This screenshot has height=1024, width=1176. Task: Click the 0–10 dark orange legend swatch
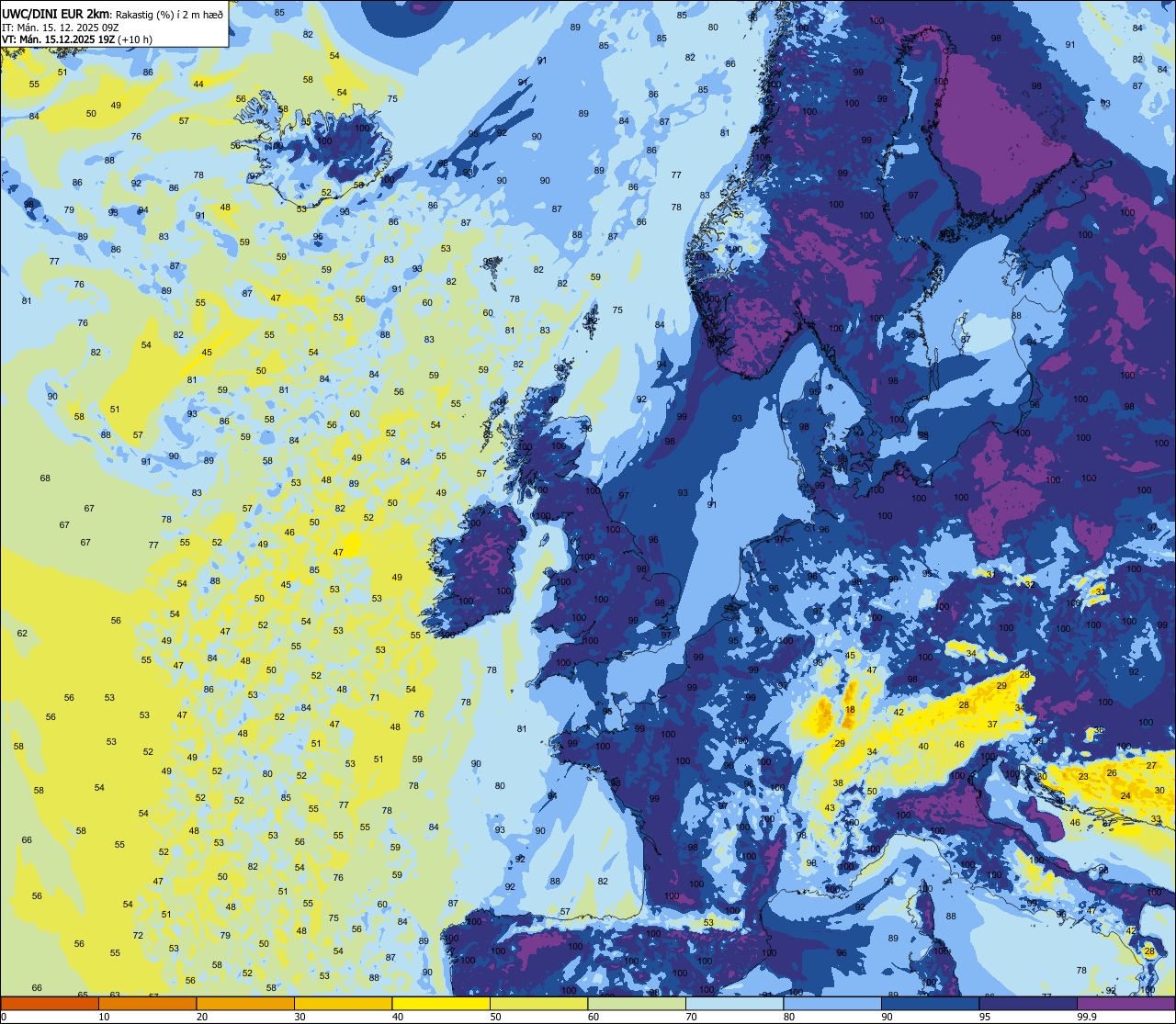(50, 1004)
